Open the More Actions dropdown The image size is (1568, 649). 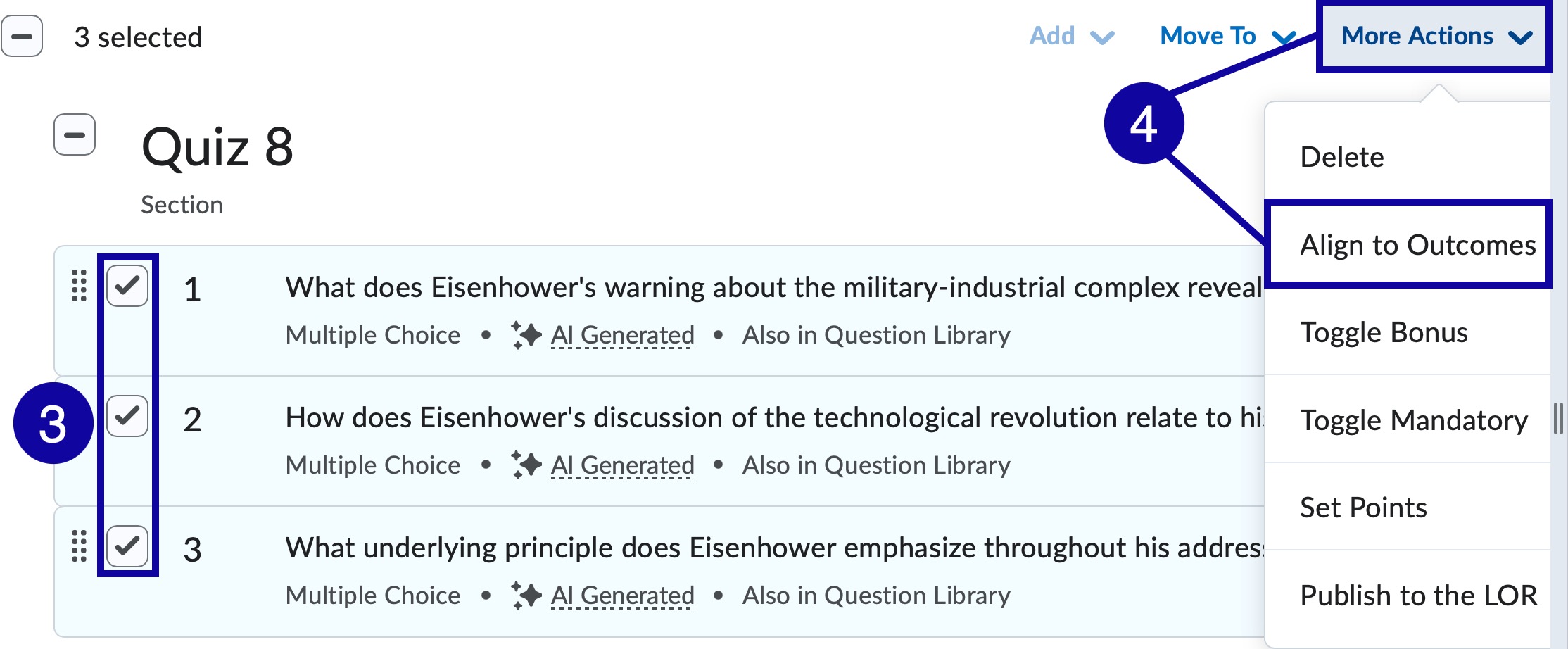[x=1433, y=35]
